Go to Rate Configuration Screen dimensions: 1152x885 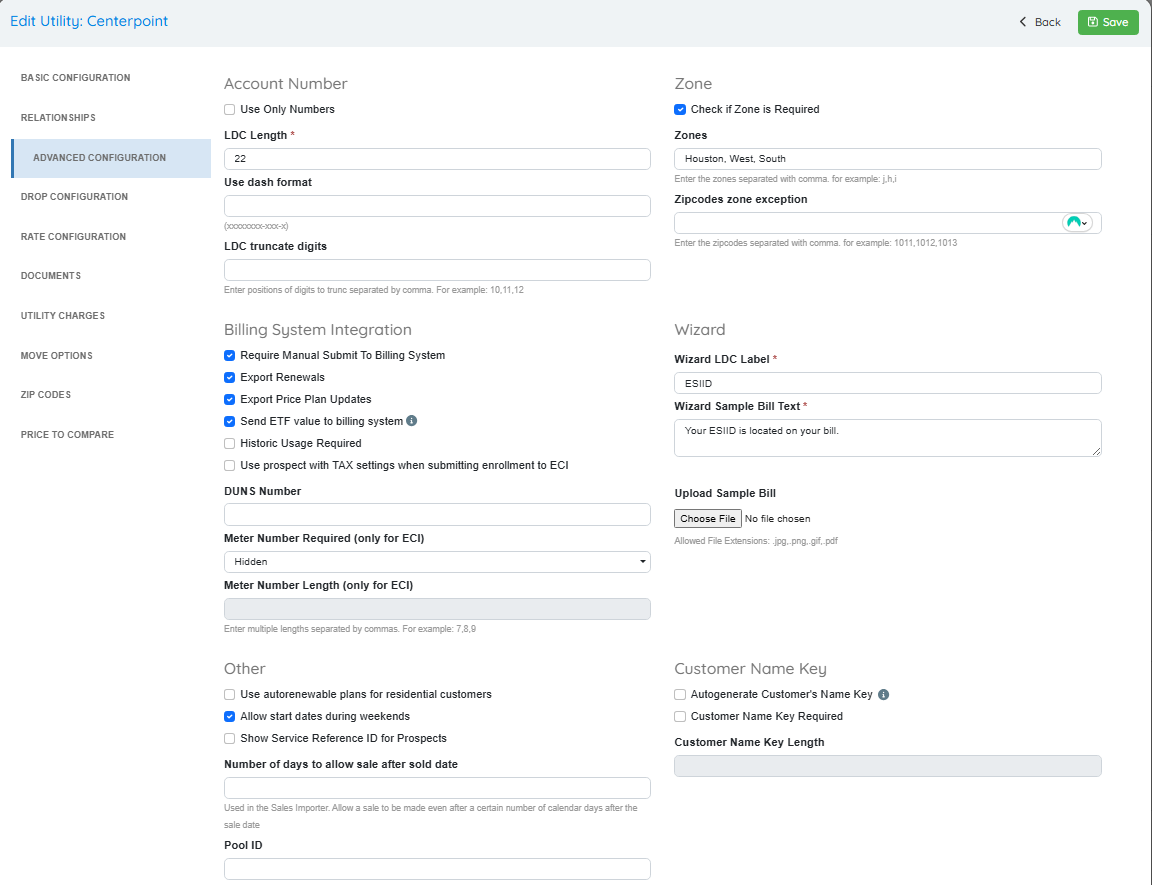pyautogui.click(x=73, y=236)
